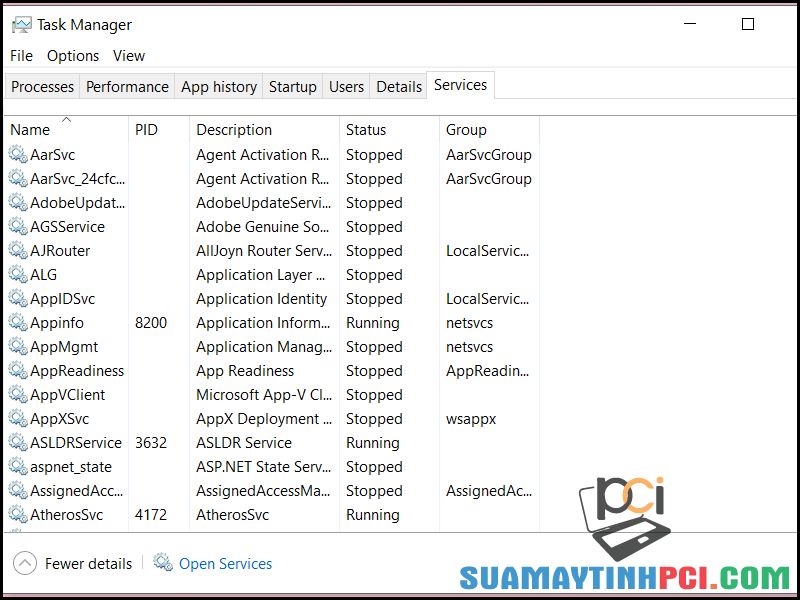Select PID cell 4172
The width and height of the screenshot is (800, 600).
151,514
